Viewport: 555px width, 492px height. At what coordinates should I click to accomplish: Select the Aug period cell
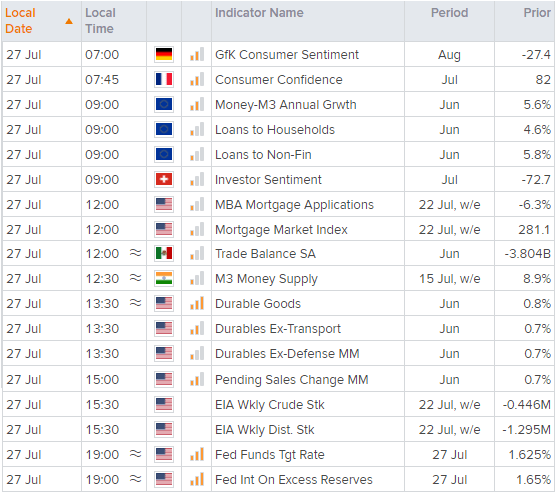449,55
